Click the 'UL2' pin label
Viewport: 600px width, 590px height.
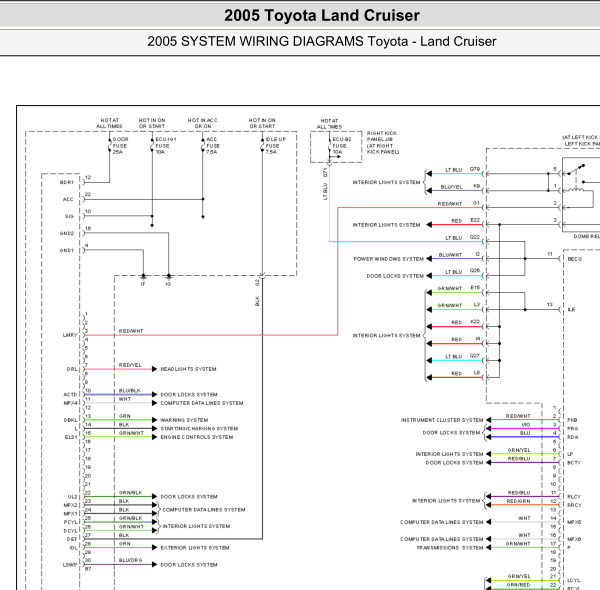point(72,497)
